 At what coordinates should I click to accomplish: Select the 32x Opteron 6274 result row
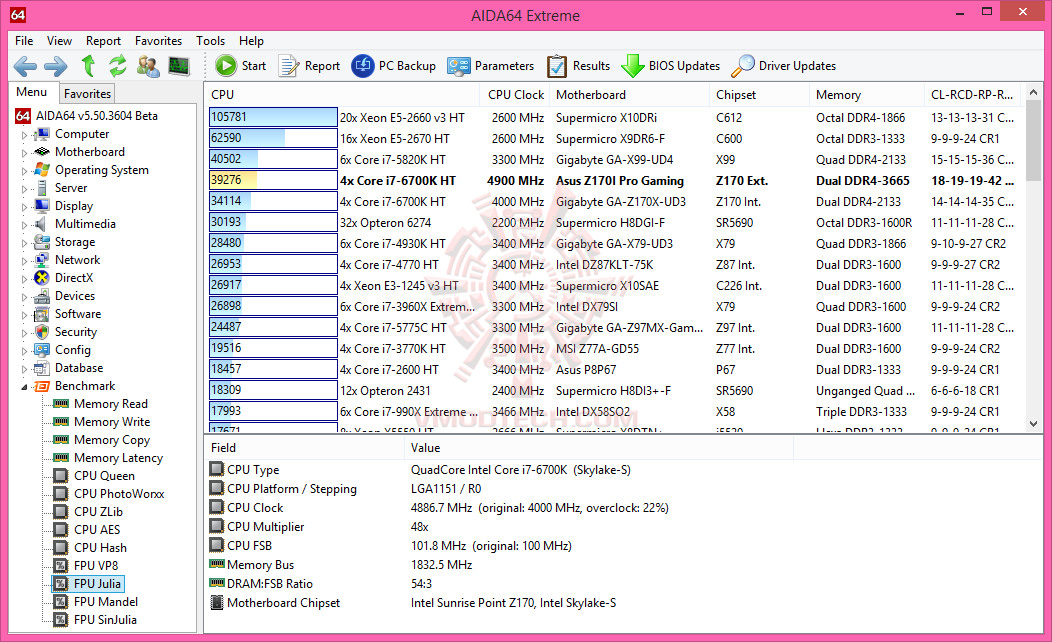(614, 222)
